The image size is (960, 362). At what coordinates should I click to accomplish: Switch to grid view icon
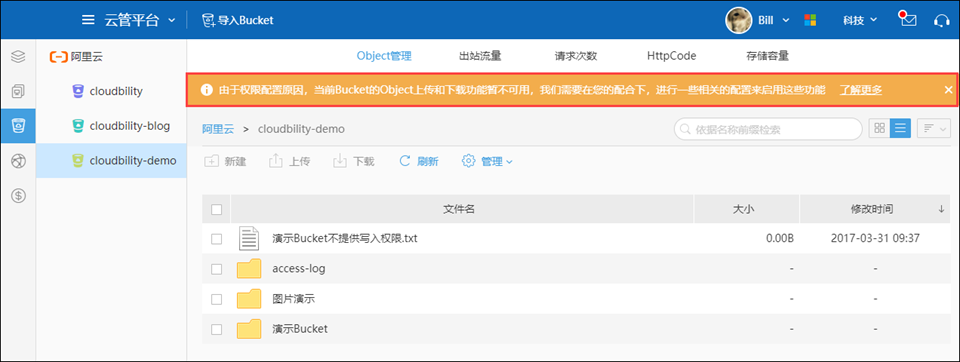879,129
